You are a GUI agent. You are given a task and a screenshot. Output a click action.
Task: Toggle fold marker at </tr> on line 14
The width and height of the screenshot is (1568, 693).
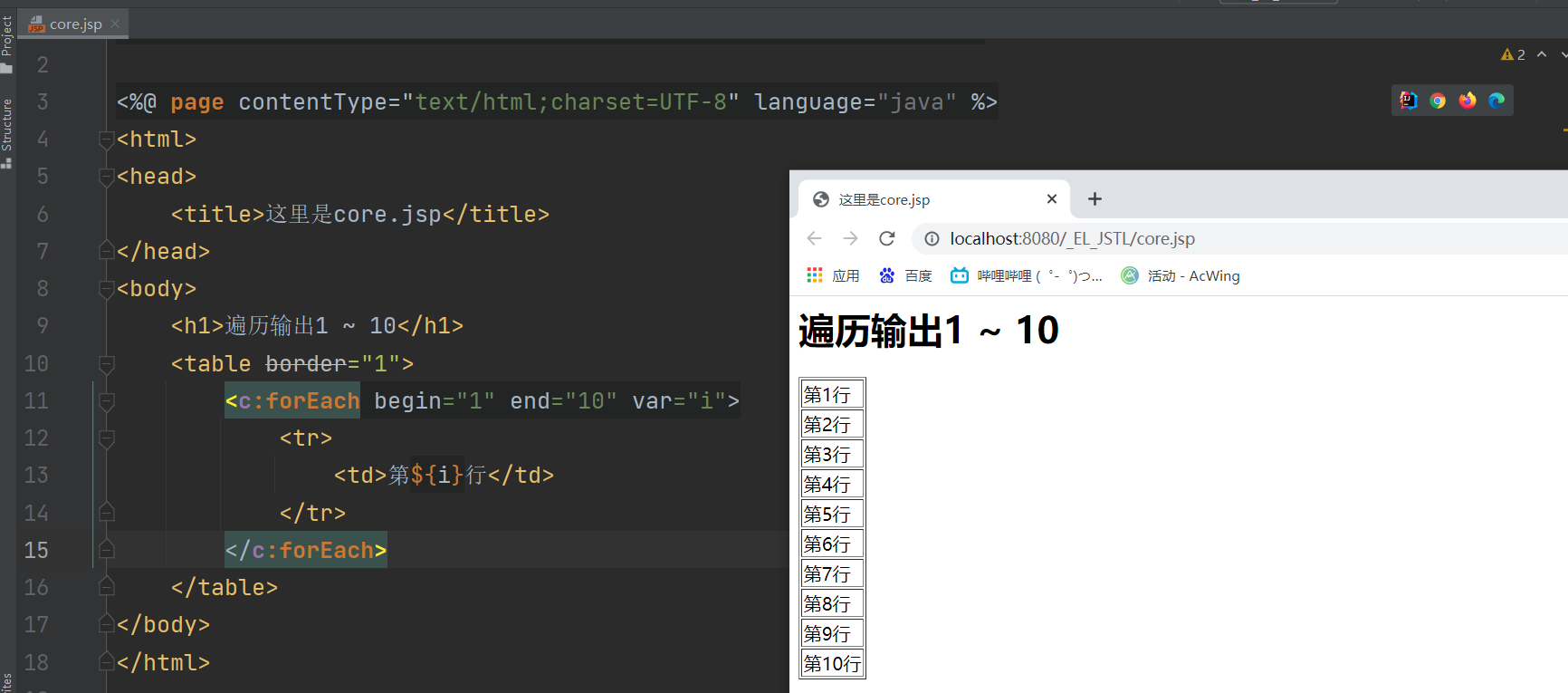tap(106, 513)
